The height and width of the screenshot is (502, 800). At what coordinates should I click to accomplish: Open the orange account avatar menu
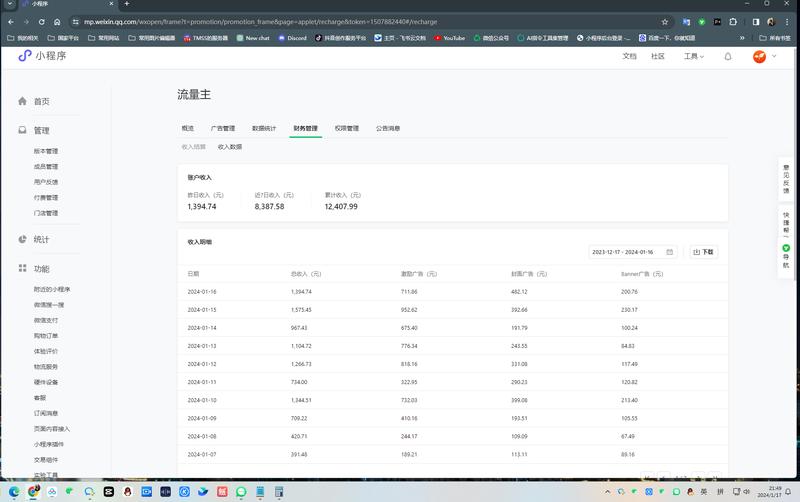point(759,57)
